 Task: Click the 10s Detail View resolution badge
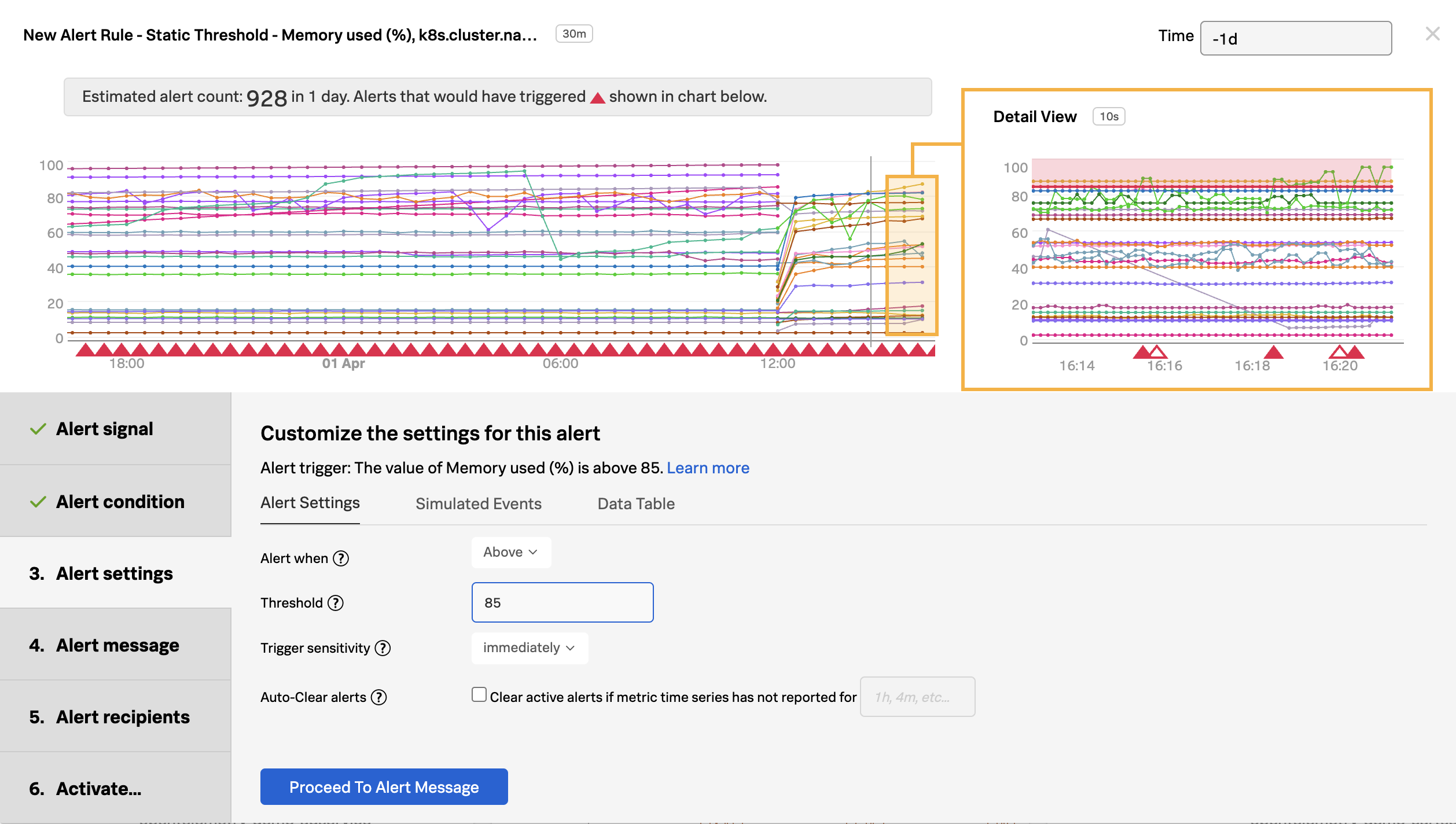(1108, 116)
